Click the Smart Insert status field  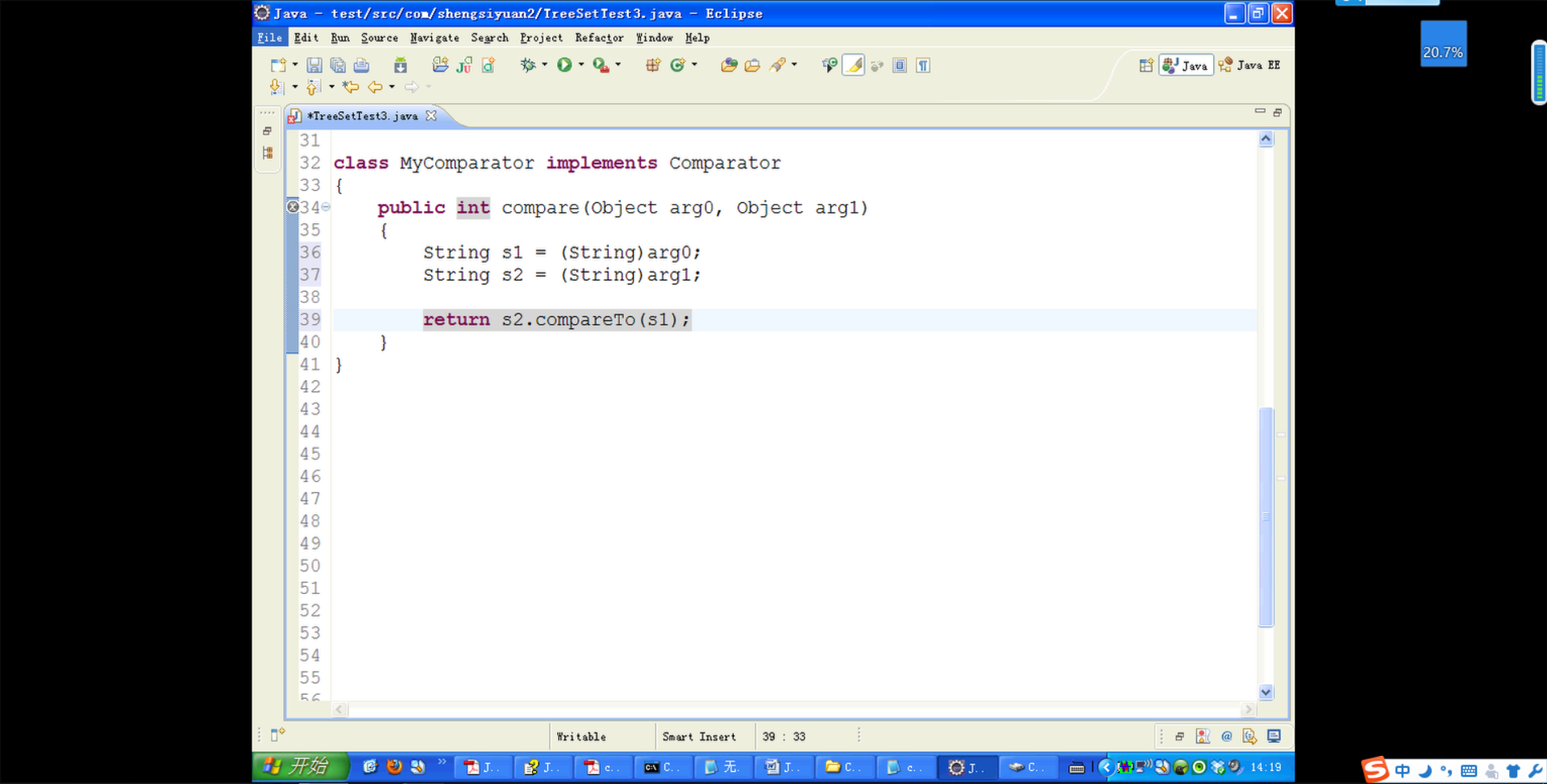[699, 736]
